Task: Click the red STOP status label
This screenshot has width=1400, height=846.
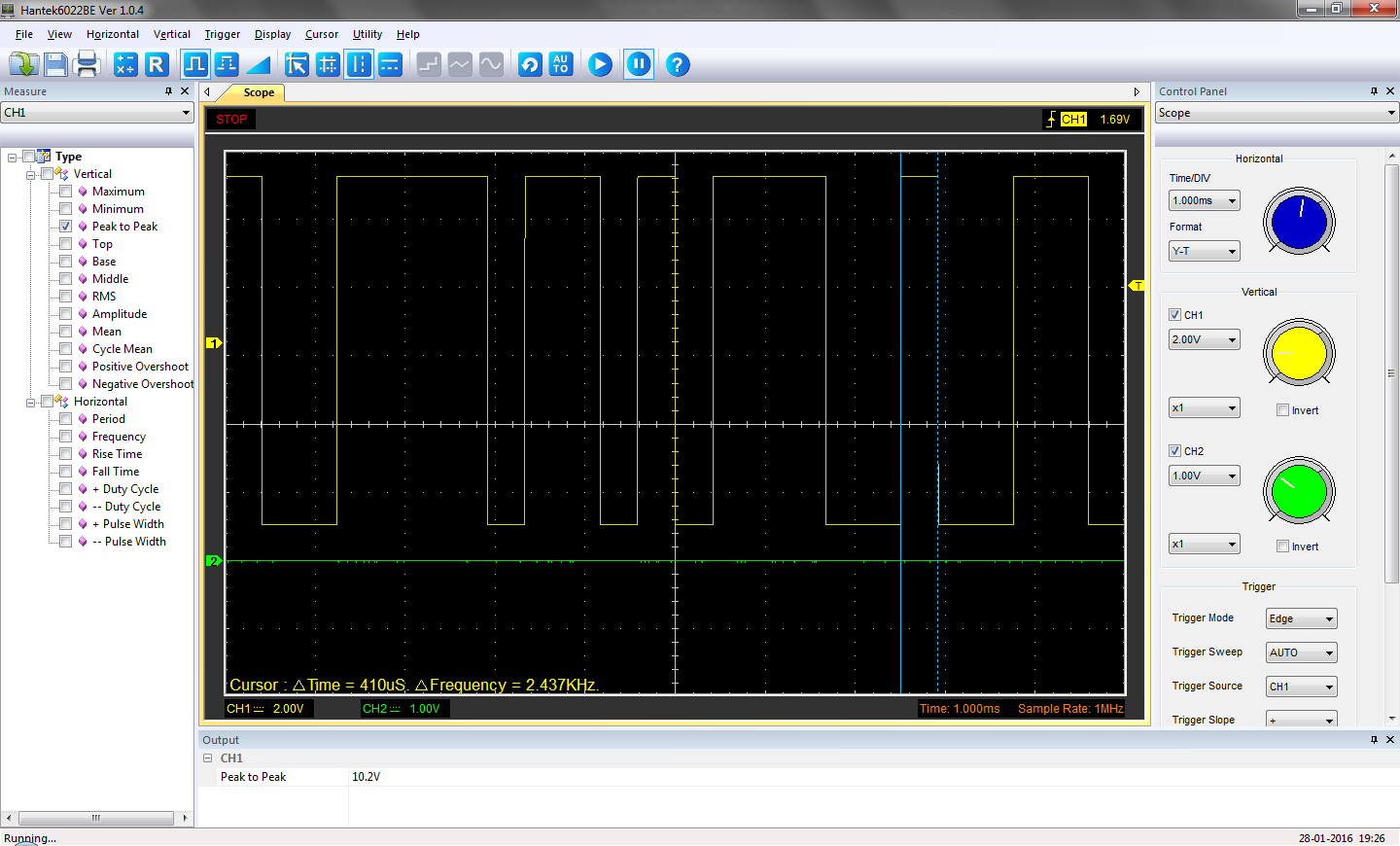Action: point(231,120)
